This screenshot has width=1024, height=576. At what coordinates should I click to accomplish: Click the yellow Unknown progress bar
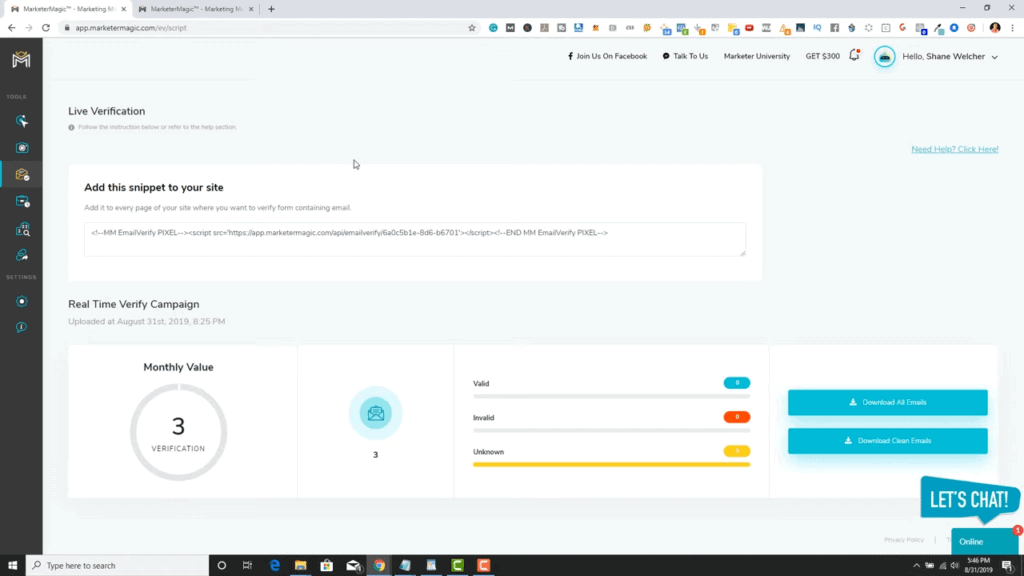pyautogui.click(x=611, y=464)
